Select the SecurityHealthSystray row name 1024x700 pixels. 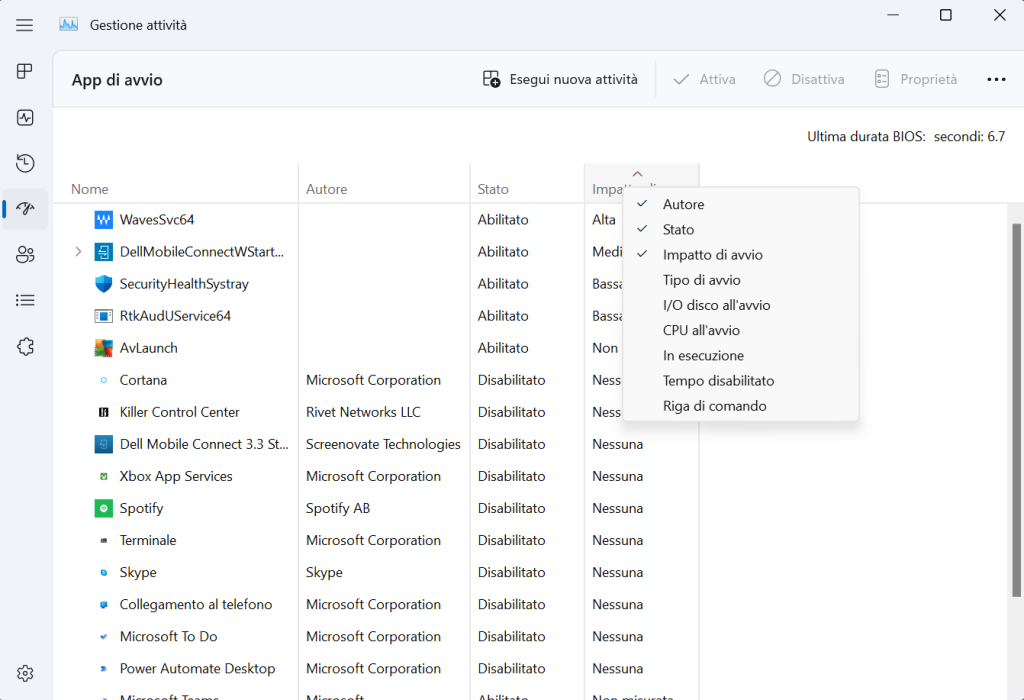tap(184, 284)
